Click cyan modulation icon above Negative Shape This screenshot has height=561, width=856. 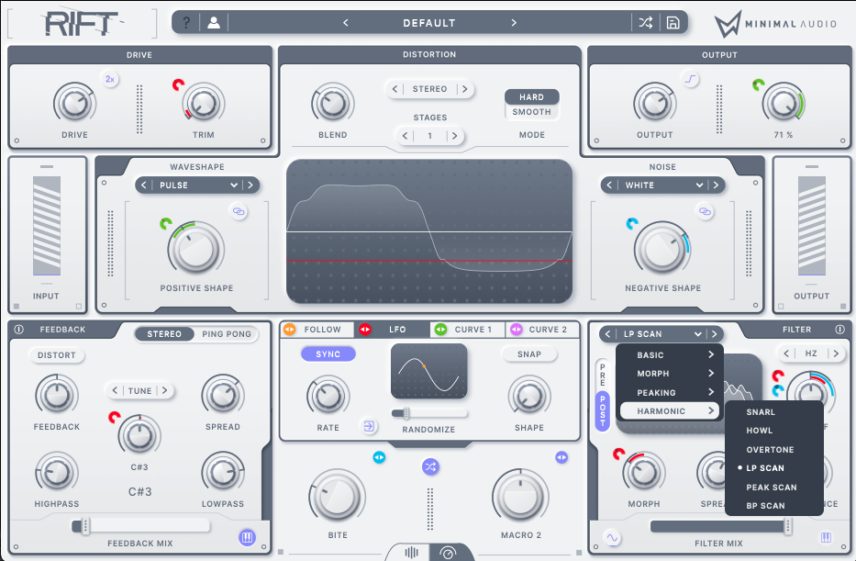(x=632, y=223)
